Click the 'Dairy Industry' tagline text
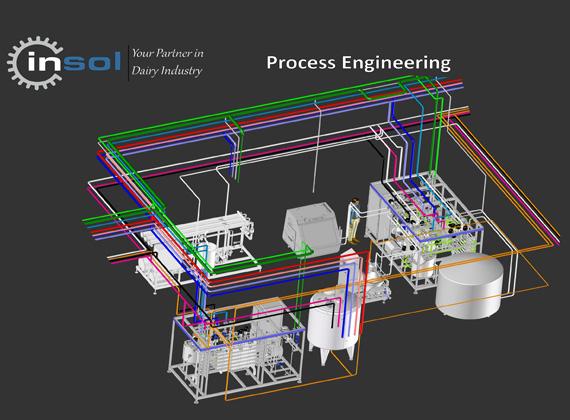Image resolution: width=570 pixels, height=420 pixels. click(167, 70)
